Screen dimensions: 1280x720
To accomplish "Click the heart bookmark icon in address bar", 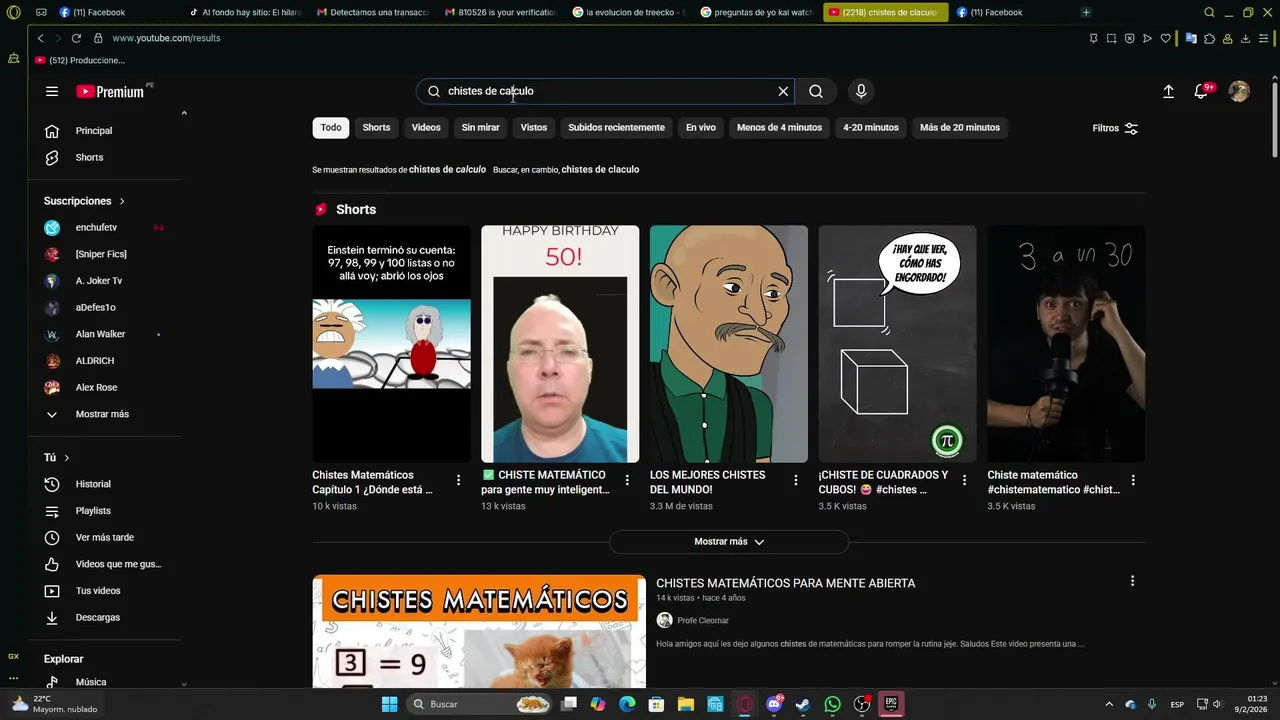I will 1165,38.
